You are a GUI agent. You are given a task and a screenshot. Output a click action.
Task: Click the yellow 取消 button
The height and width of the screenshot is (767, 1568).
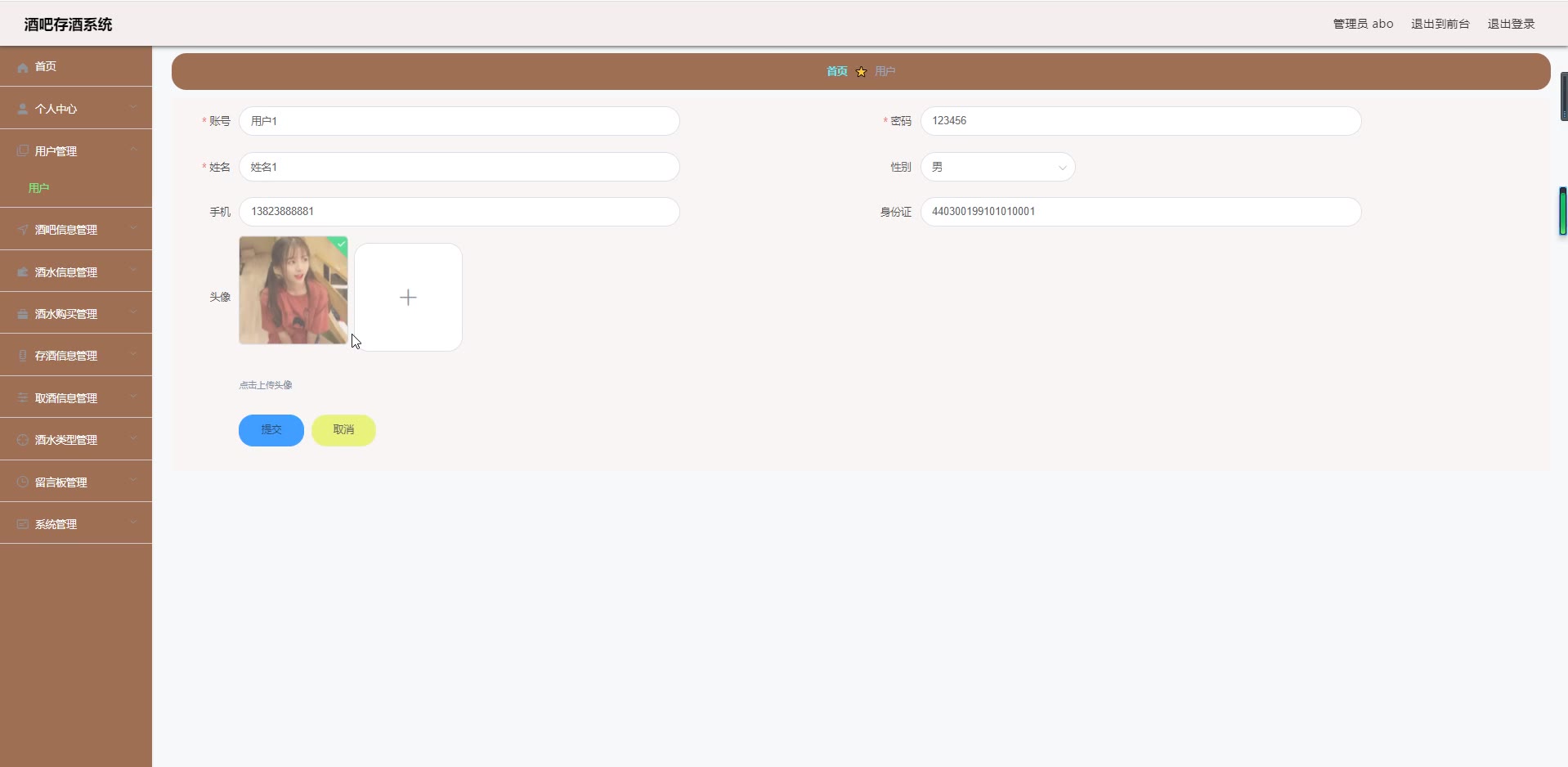tap(343, 430)
